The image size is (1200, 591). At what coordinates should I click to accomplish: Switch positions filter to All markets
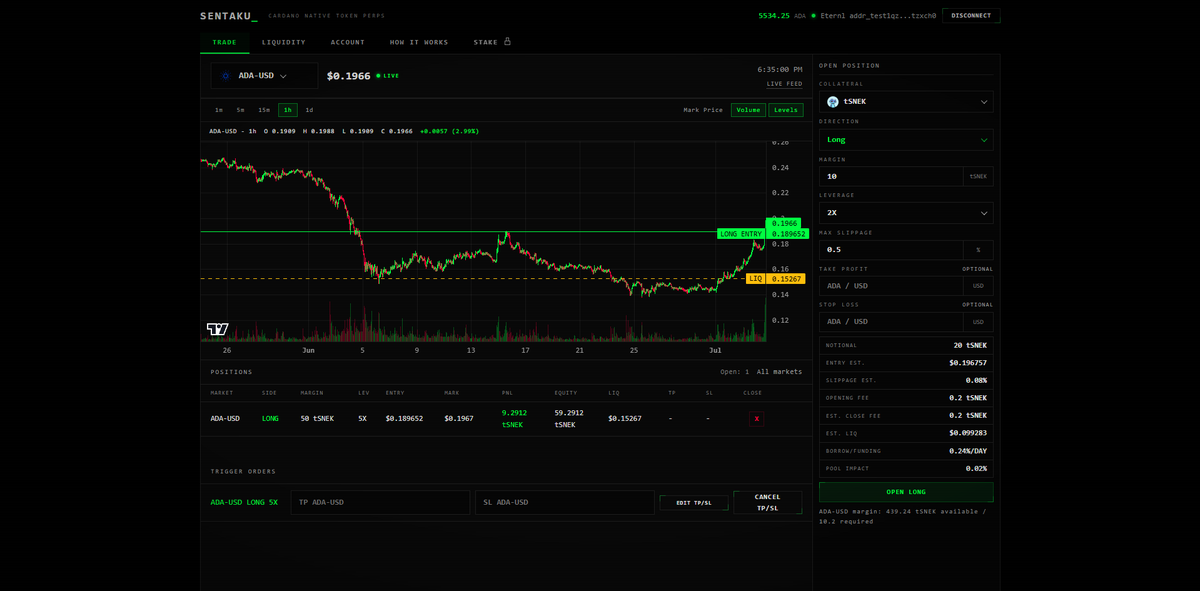coord(779,372)
